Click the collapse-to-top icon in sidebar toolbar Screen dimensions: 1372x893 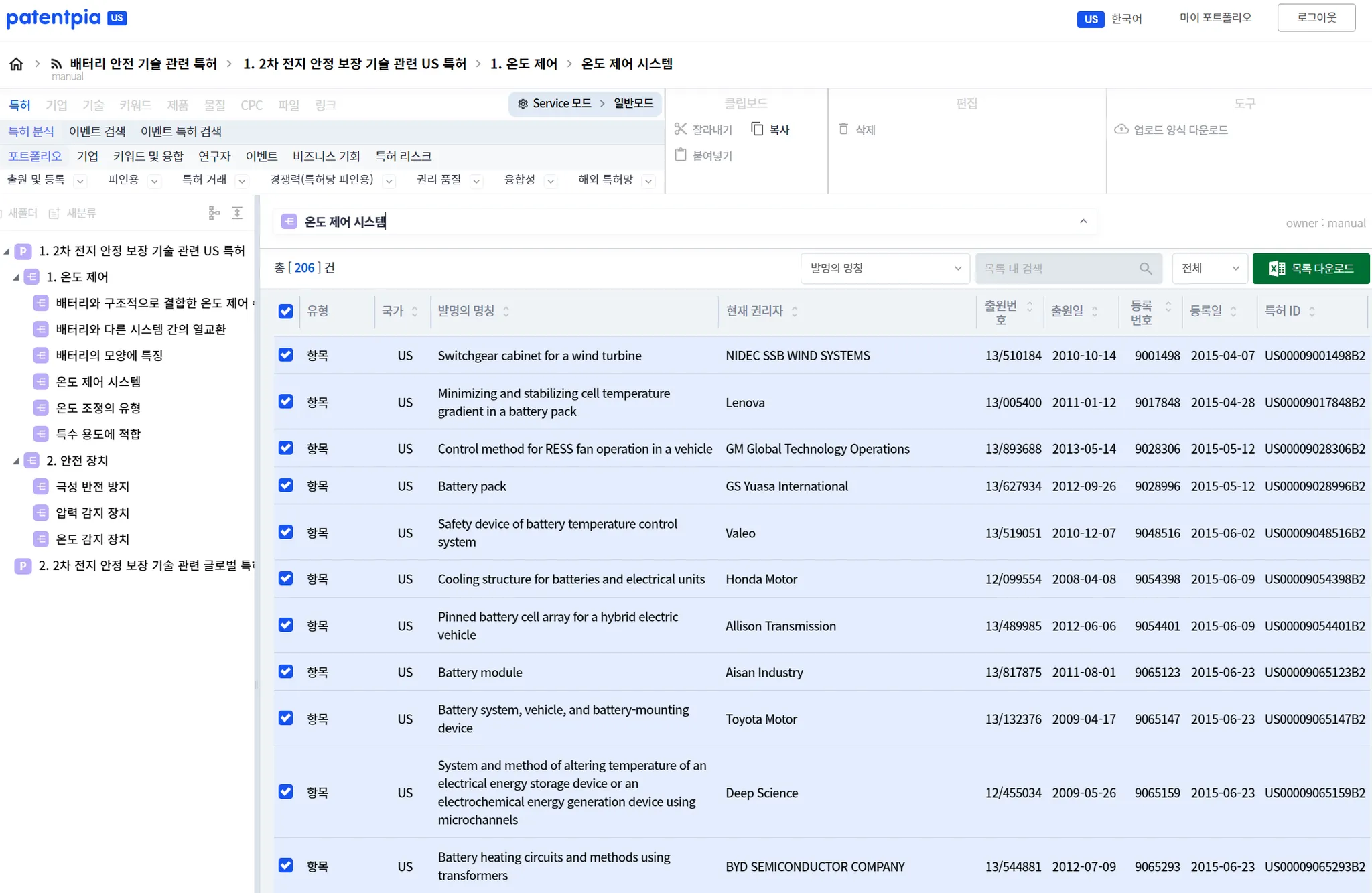[237, 213]
